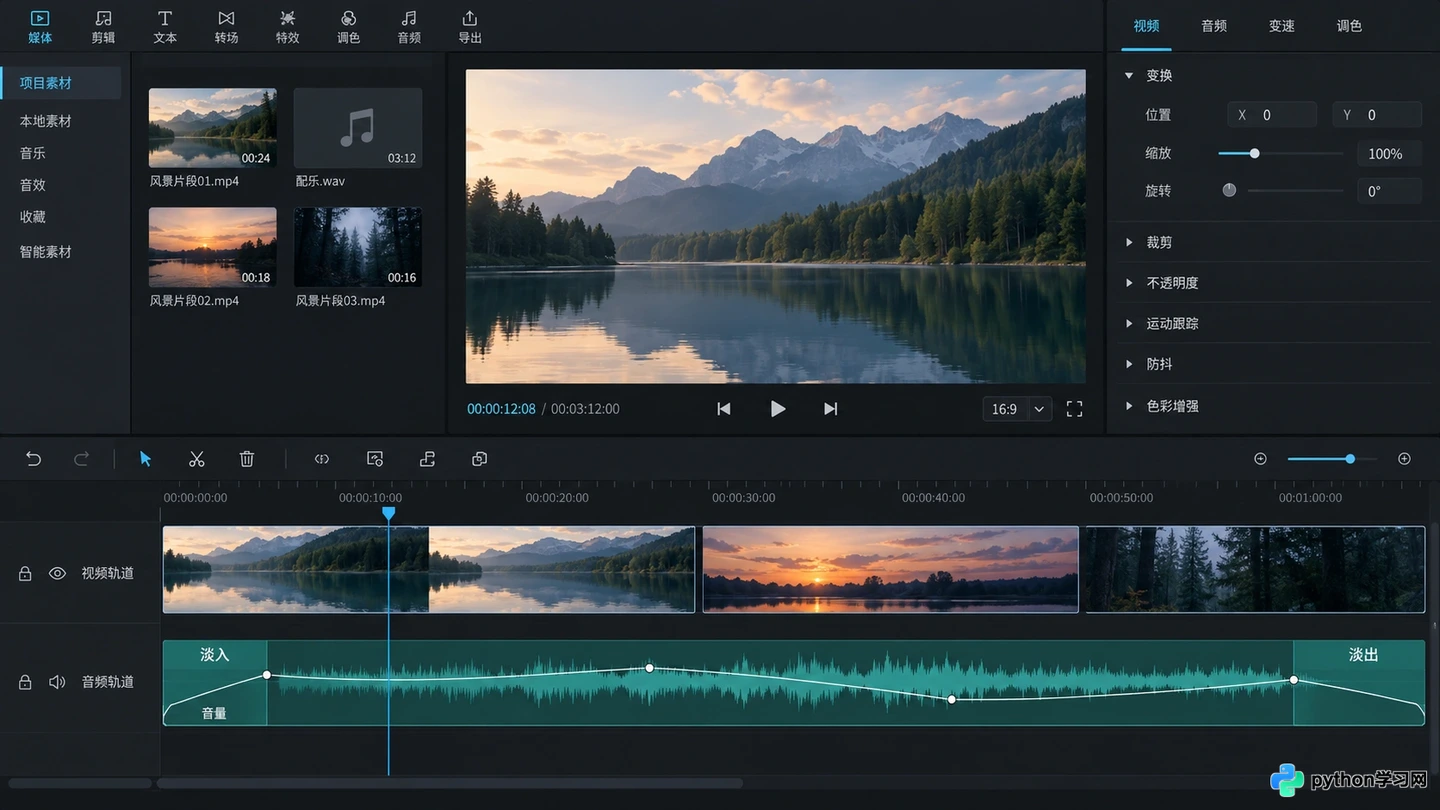This screenshot has width=1440, height=810.
Task: Expand the 裁剪 section
Action: coord(1129,242)
